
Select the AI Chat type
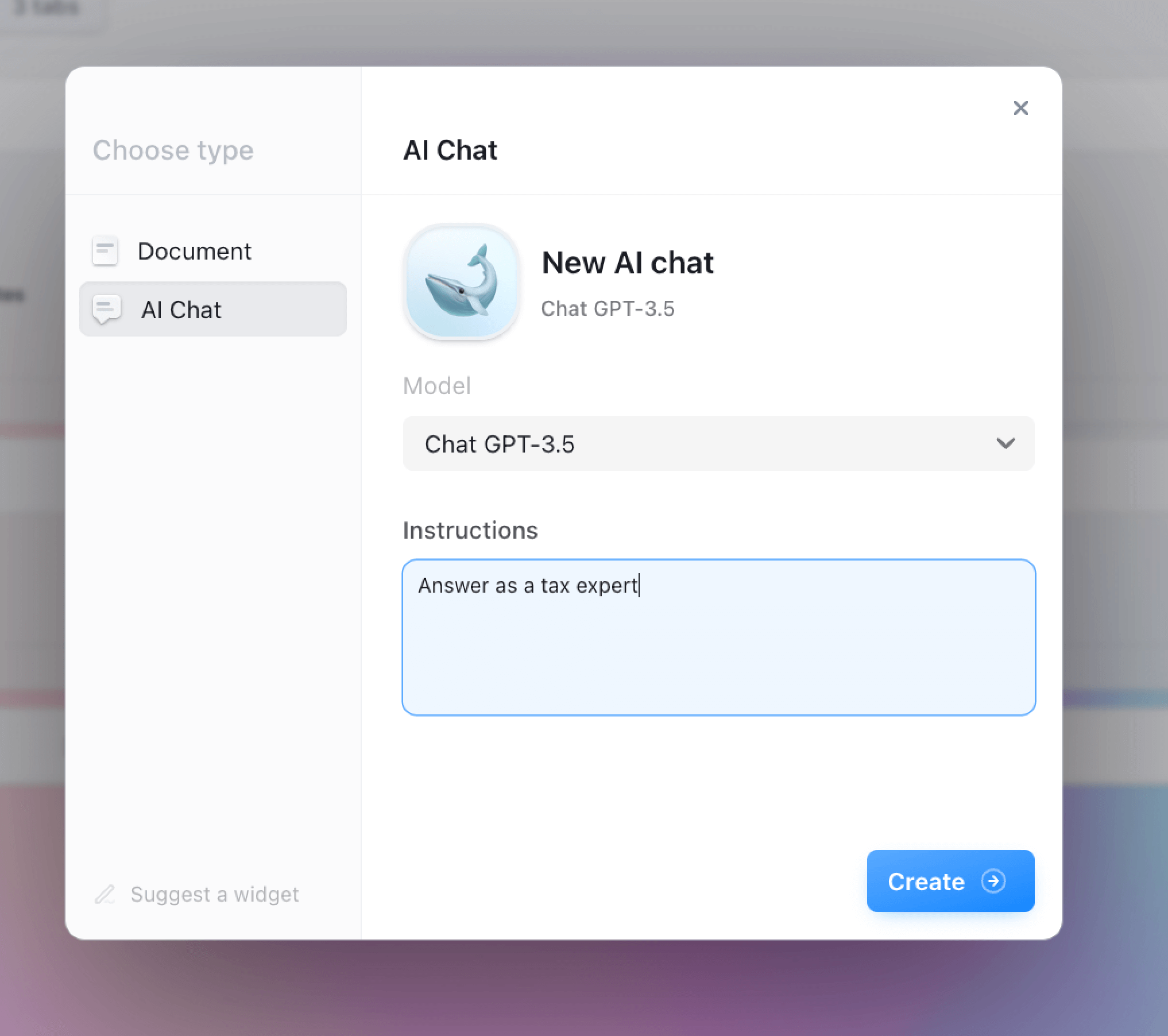coord(213,309)
